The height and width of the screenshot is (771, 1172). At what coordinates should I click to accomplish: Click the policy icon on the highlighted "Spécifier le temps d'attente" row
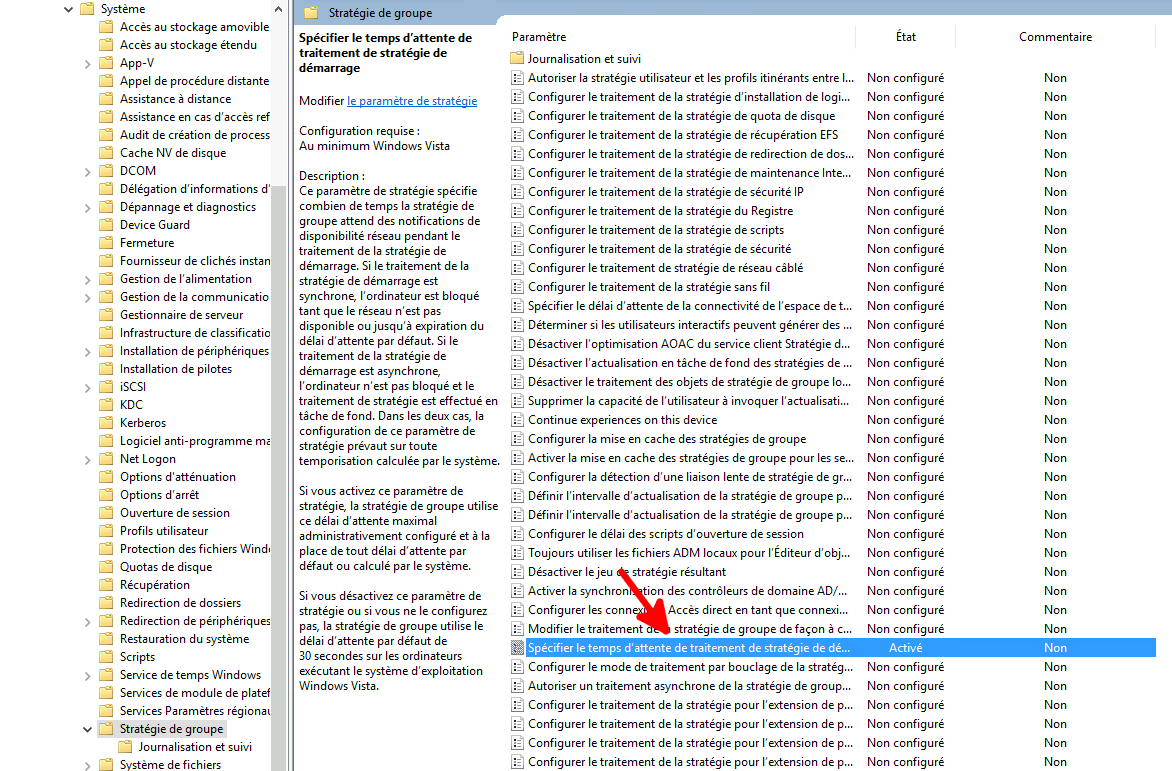click(518, 647)
